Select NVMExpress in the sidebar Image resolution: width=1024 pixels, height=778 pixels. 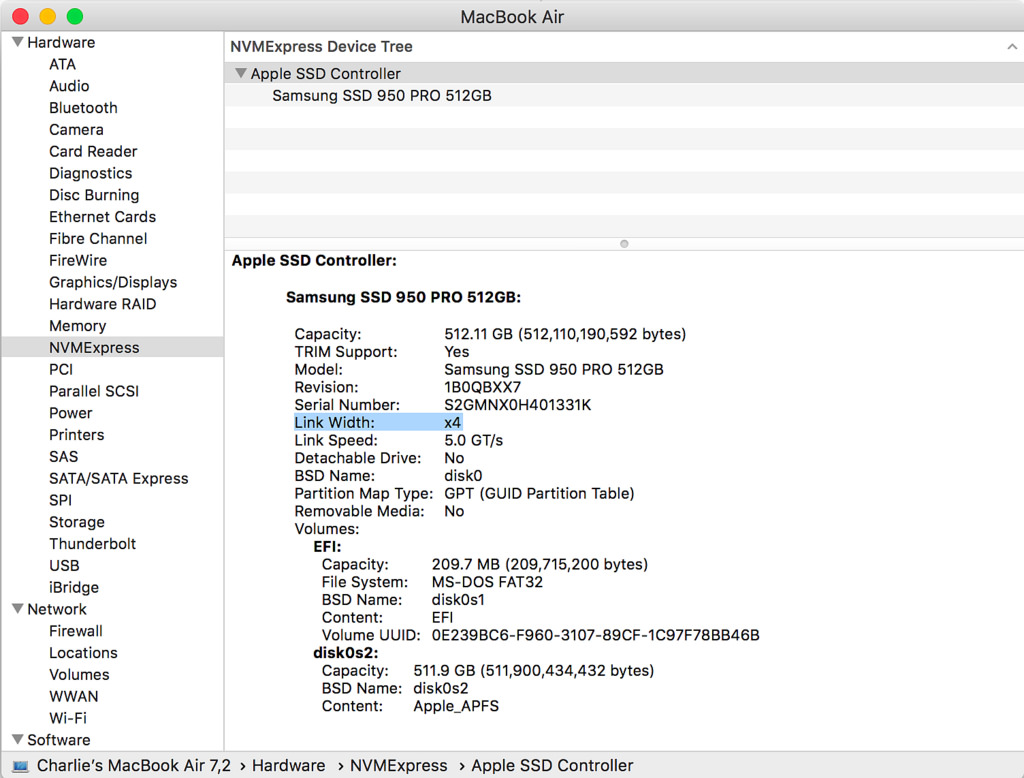coord(113,347)
